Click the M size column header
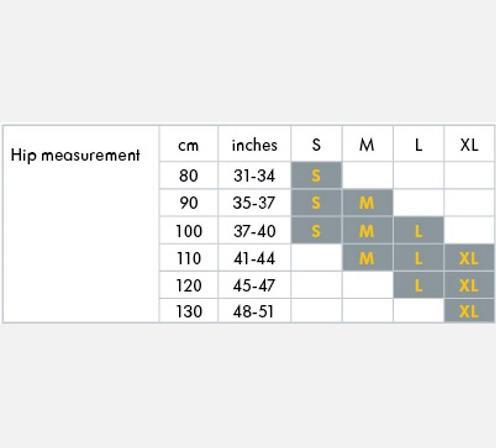This screenshot has height=448, width=496. pyautogui.click(x=367, y=145)
